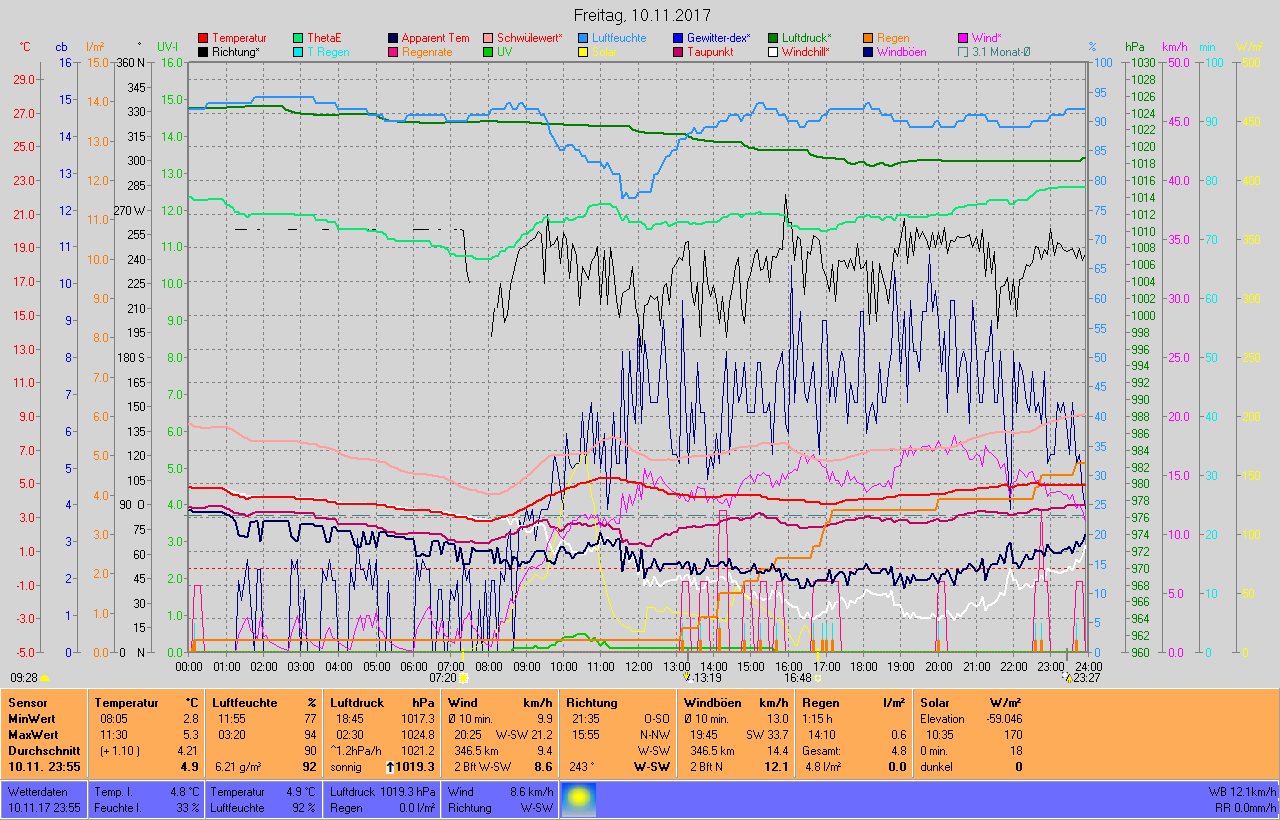Click the Taupunkt legend label
Screen dimensions: 1280x820
710,52
